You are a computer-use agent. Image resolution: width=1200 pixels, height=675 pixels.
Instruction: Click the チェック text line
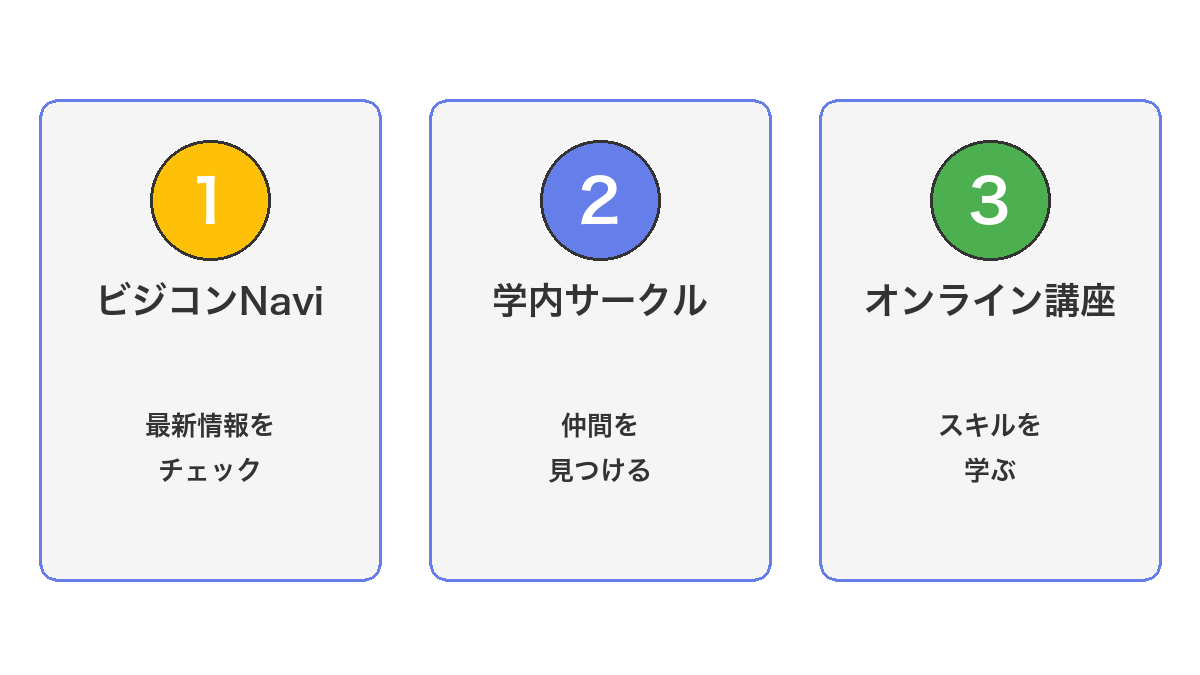point(210,470)
